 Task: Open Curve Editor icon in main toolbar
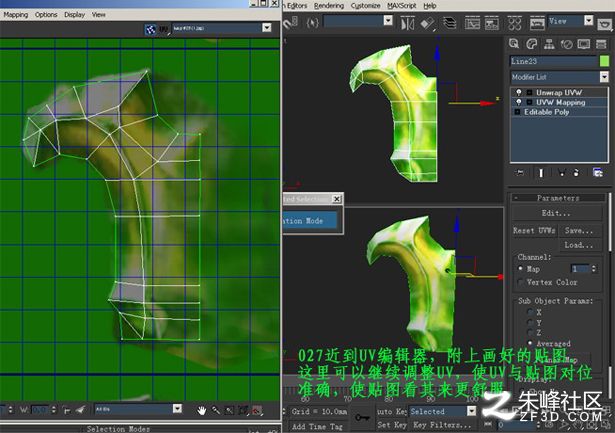click(472, 24)
